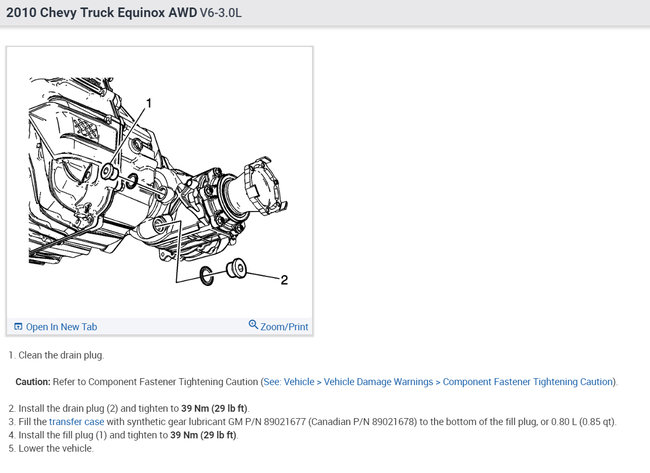Viewport: 650px width, 473px height.
Task: Open the Zoom/Print link
Action: [x=284, y=327]
